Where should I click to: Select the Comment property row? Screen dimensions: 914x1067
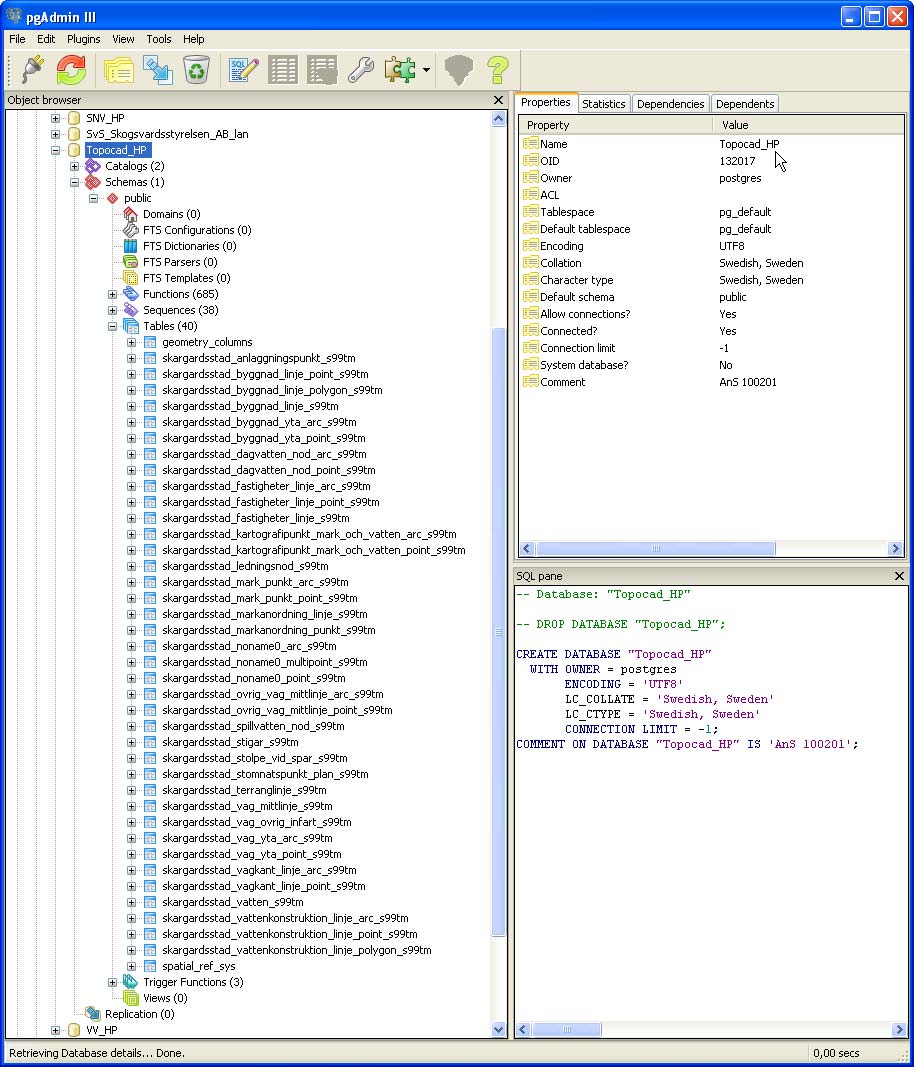tap(712, 382)
